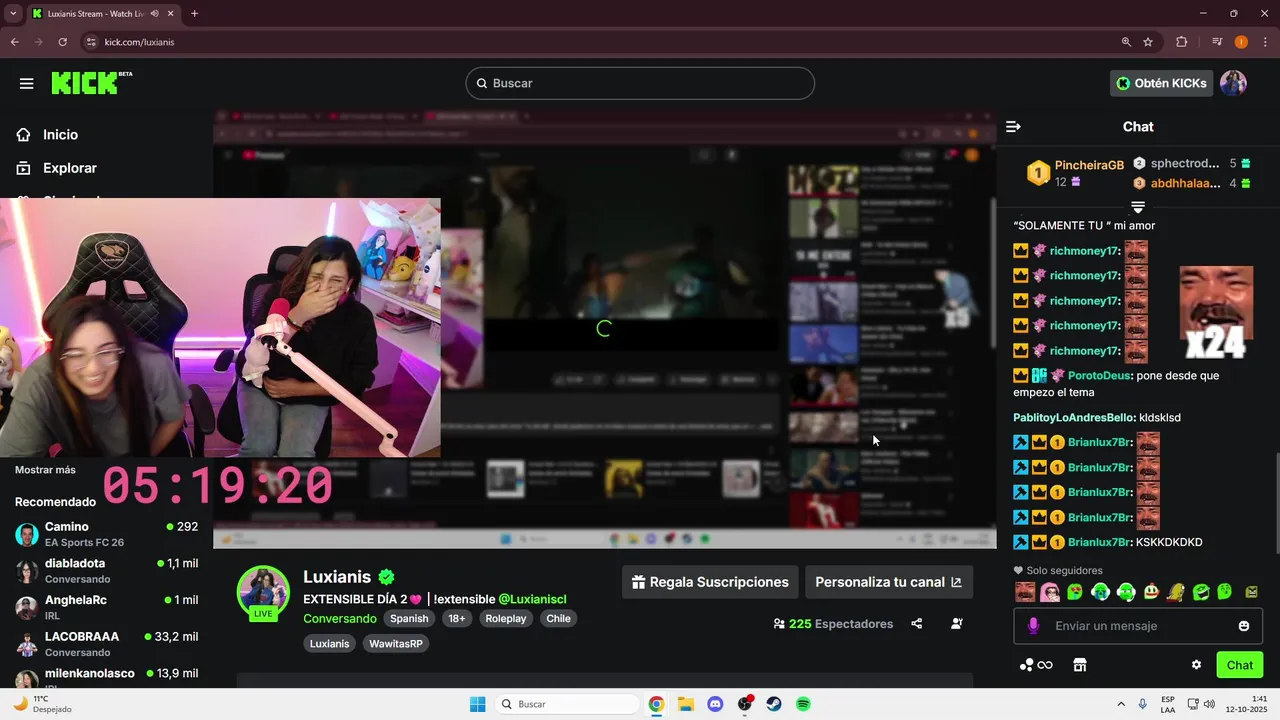Open Discord from the taskbar
This screenshot has width=1280, height=720.
click(715, 704)
